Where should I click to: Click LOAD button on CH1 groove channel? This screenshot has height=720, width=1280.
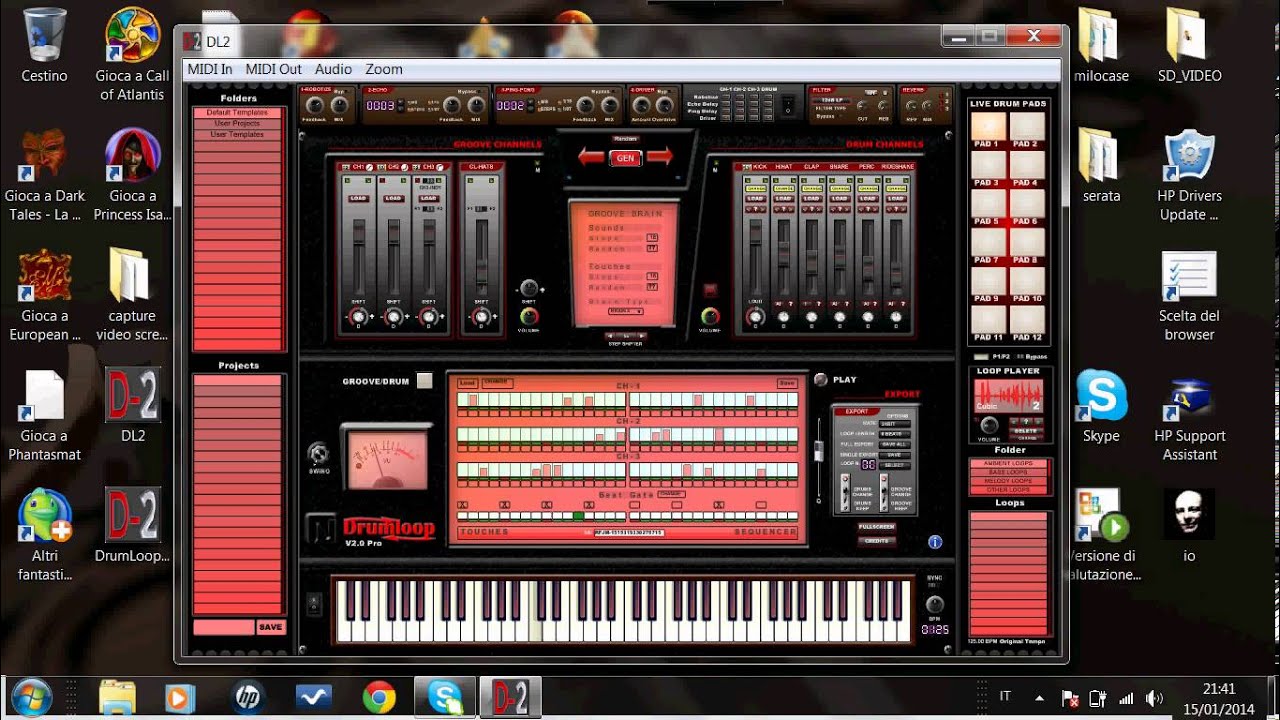[358, 198]
